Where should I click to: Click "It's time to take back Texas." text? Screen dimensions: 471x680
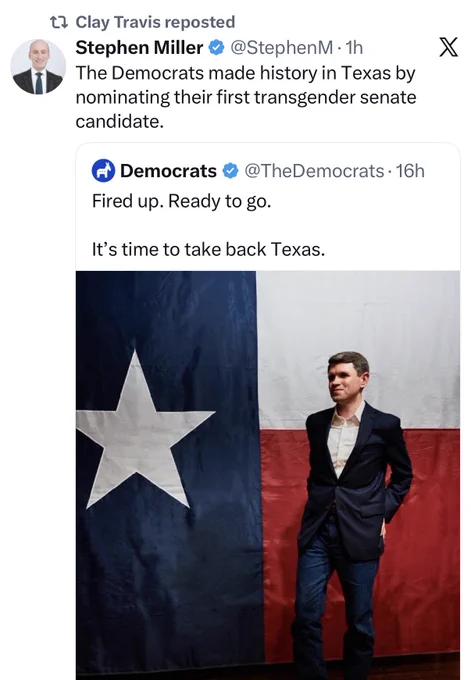click(208, 249)
